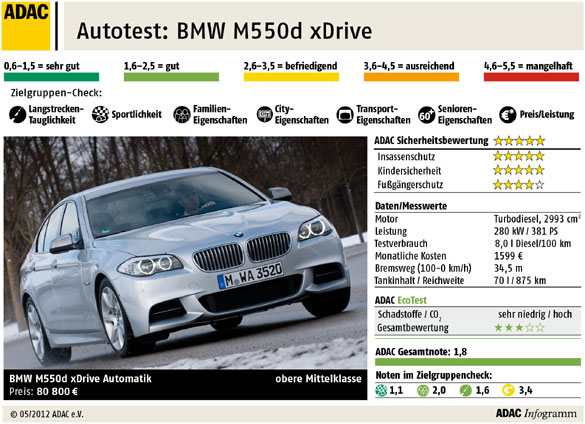Click the car license plate 'M WA 3520'

(x=250, y=275)
